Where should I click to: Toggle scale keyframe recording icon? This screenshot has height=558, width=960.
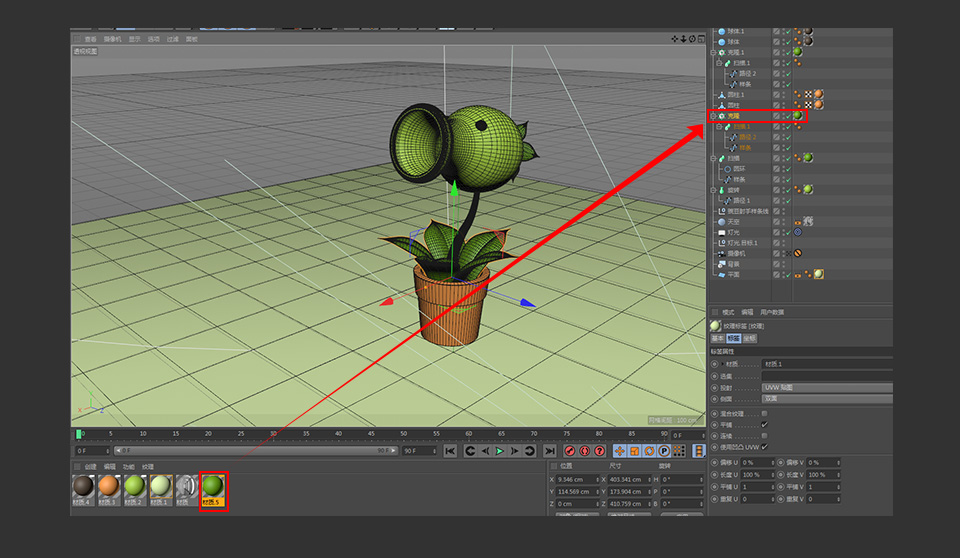coord(634,451)
